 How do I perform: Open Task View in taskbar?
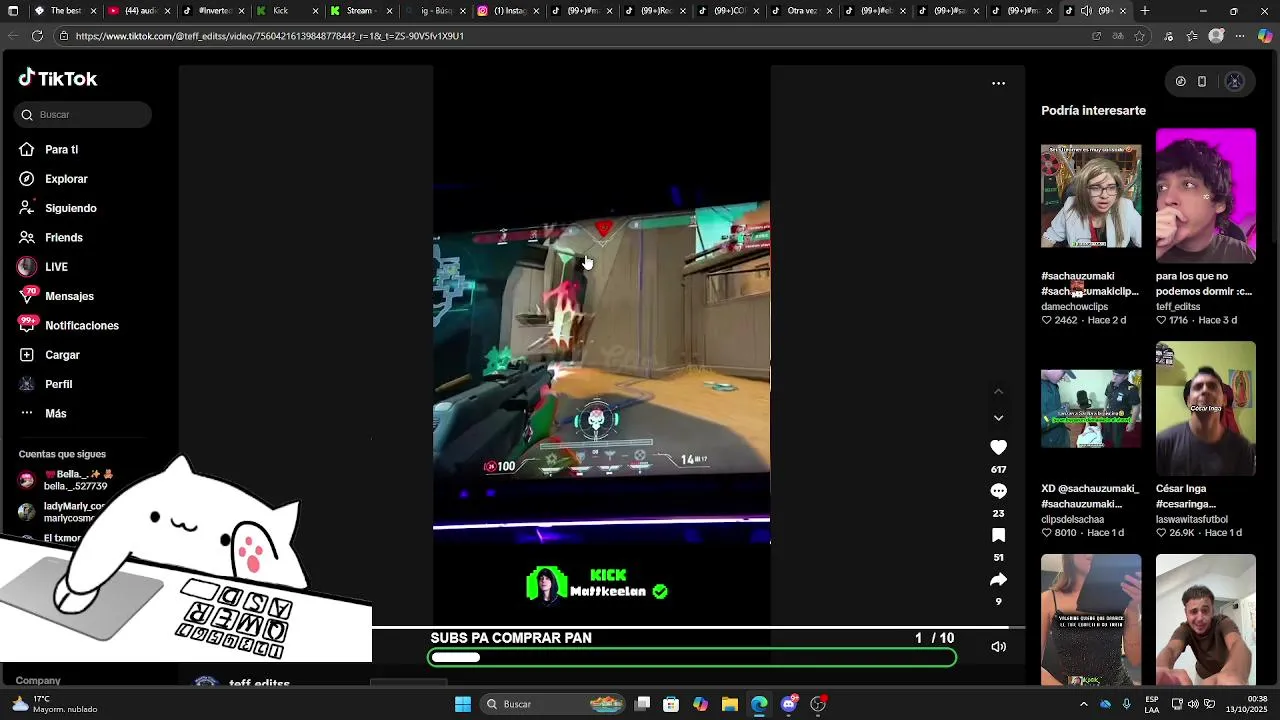[x=643, y=704]
